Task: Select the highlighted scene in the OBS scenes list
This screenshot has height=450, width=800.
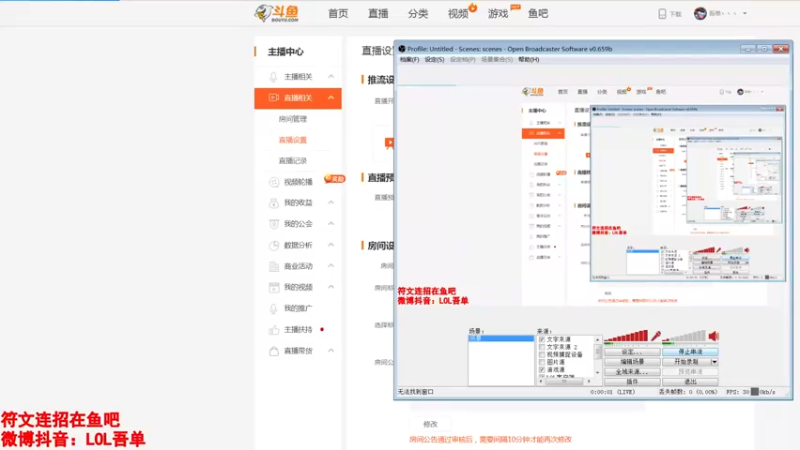Action: pos(501,338)
